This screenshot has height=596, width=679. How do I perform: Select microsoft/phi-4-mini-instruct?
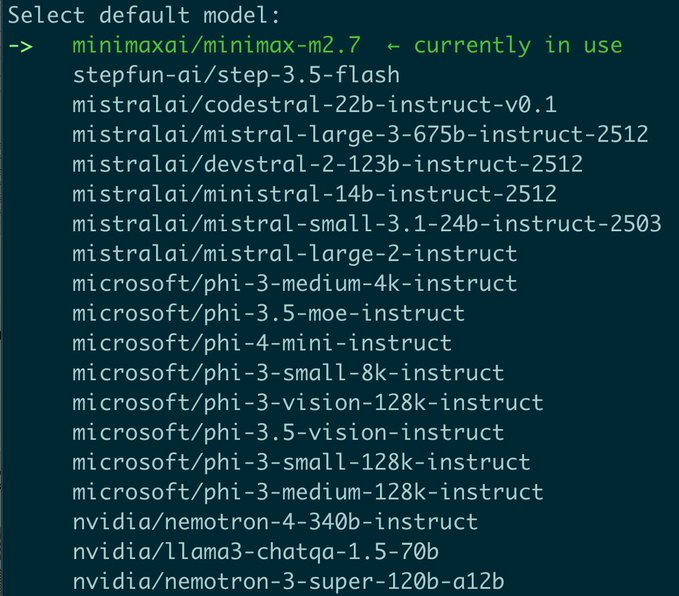click(x=262, y=343)
